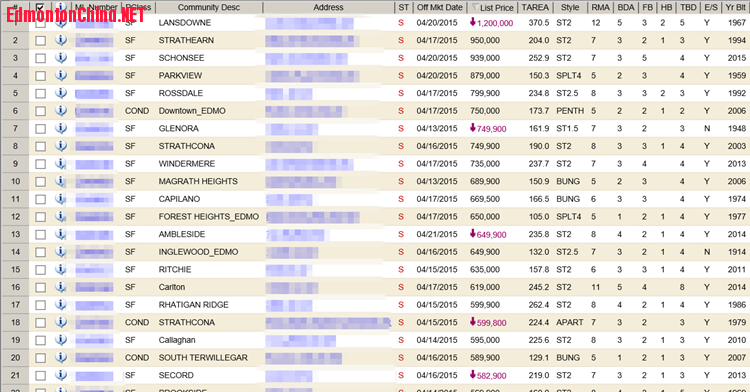Open info icon for Callaghan listing

point(61,340)
